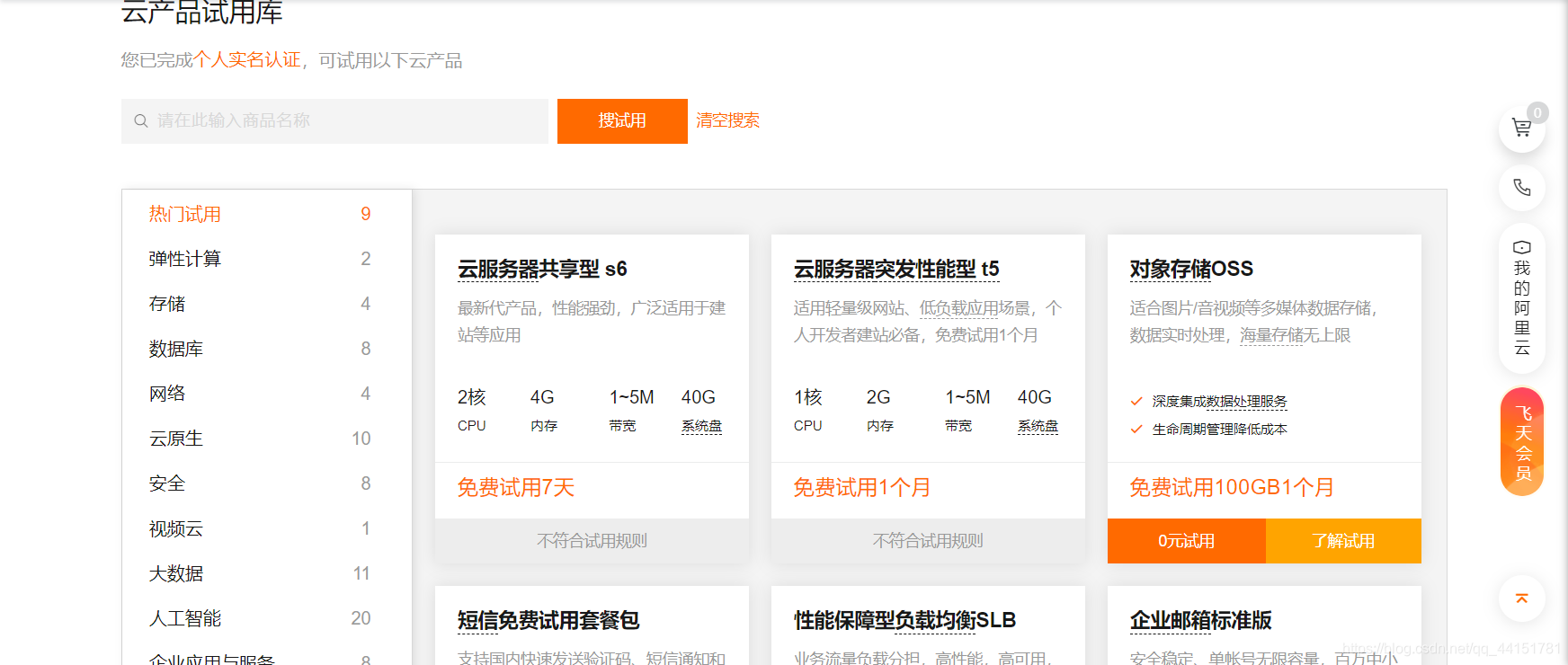
Task: Select the 弹性计算 category
Action: click(x=267, y=259)
